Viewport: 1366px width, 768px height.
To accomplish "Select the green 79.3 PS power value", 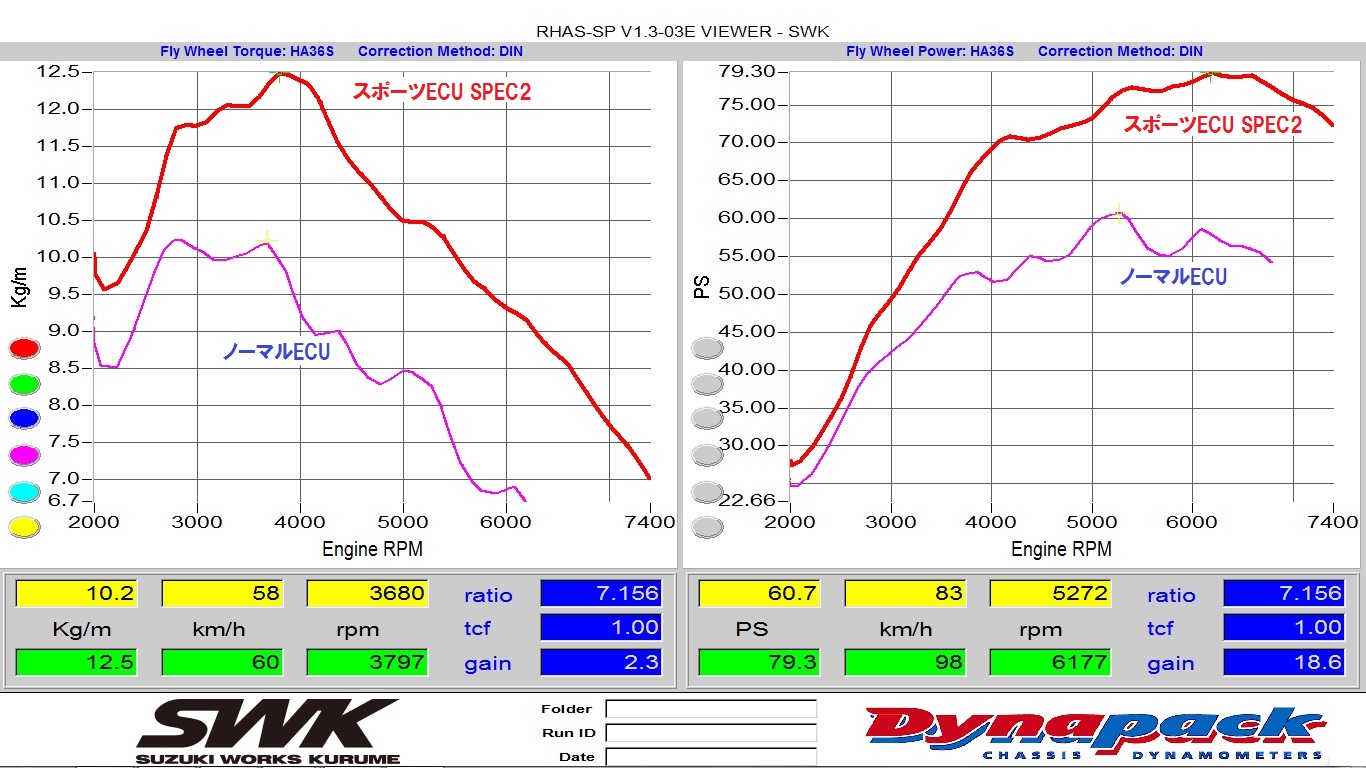I will pos(758,662).
